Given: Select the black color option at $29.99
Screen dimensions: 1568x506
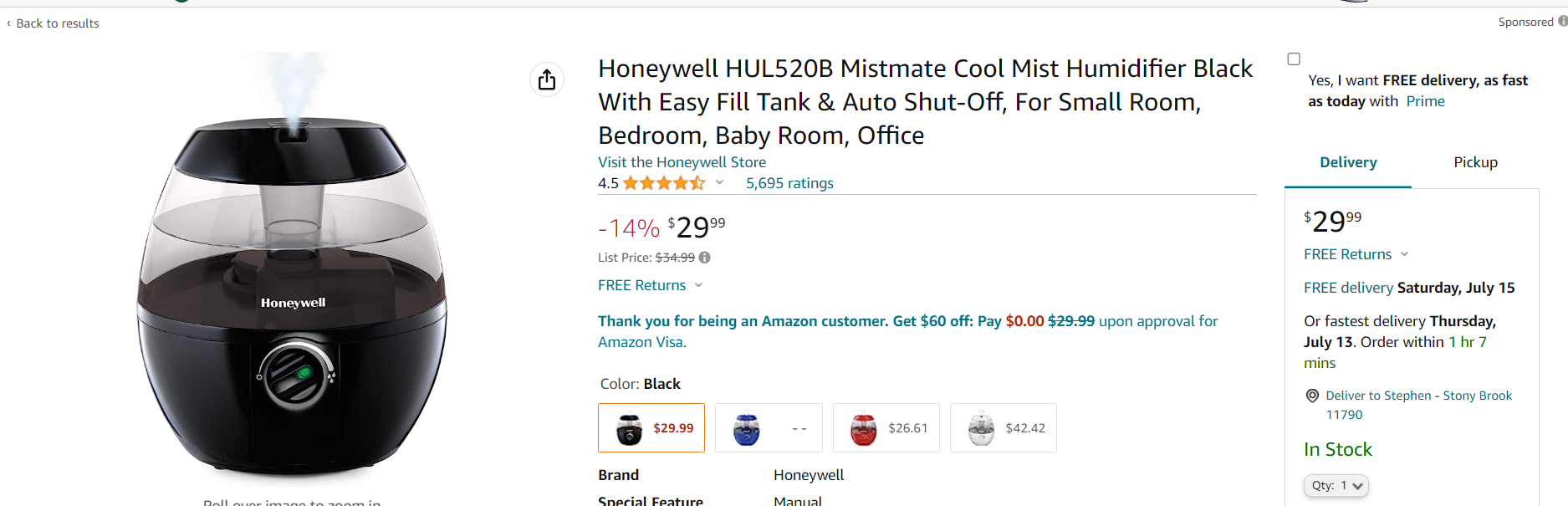Looking at the screenshot, I should pyautogui.click(x=651, y=428).
